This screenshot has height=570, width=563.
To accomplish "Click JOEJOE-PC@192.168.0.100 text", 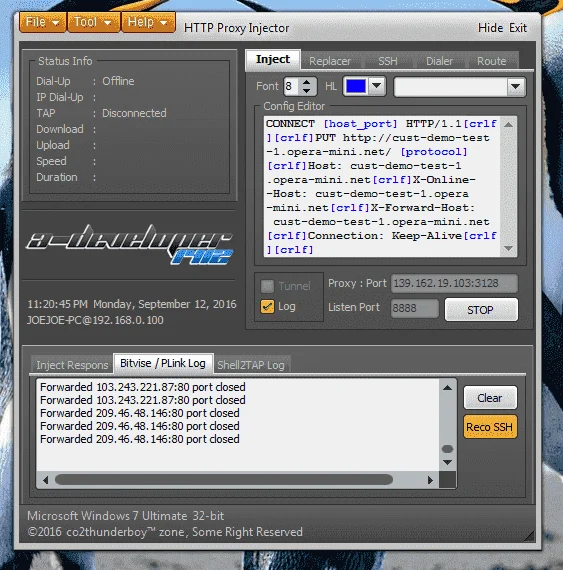I will click(x=95, y=320).
